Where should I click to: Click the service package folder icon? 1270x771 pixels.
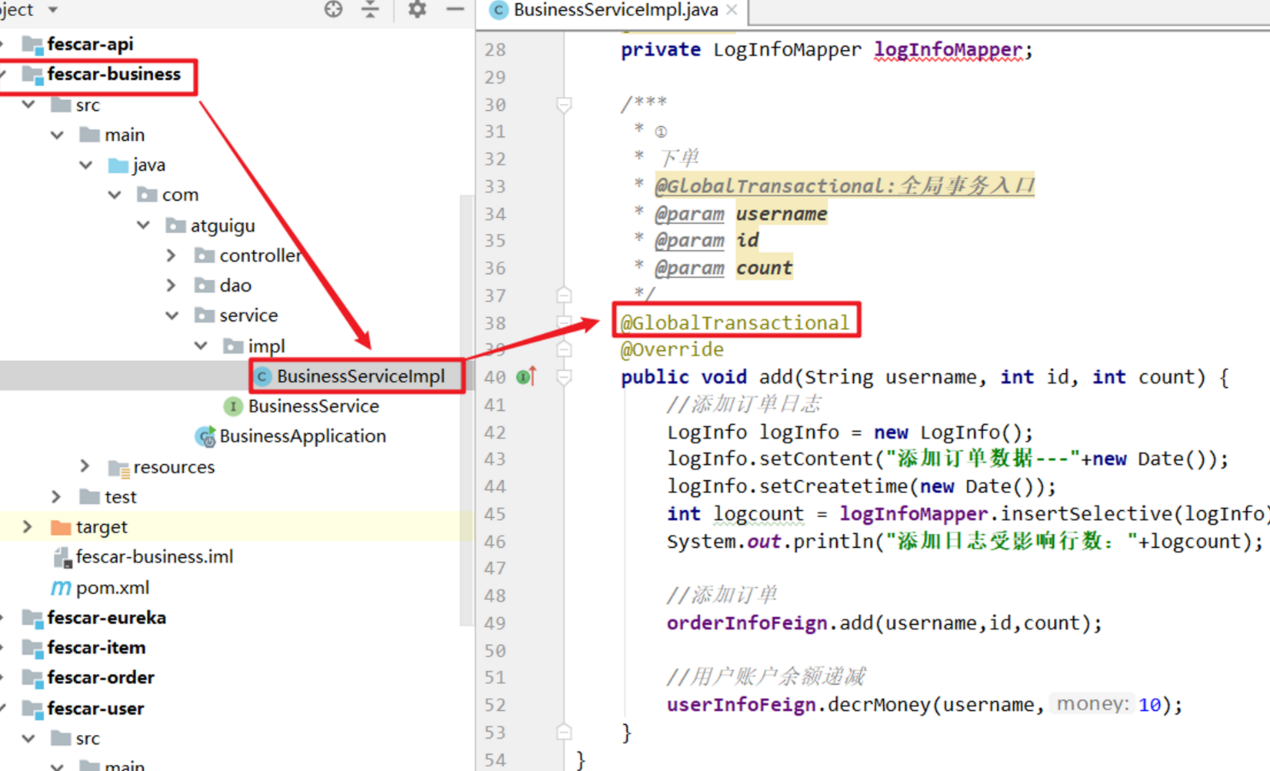(205, 316)
